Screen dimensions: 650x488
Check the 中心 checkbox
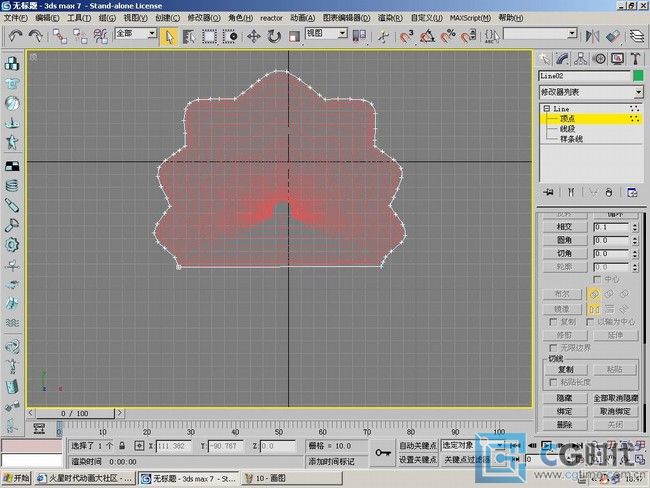597,279
